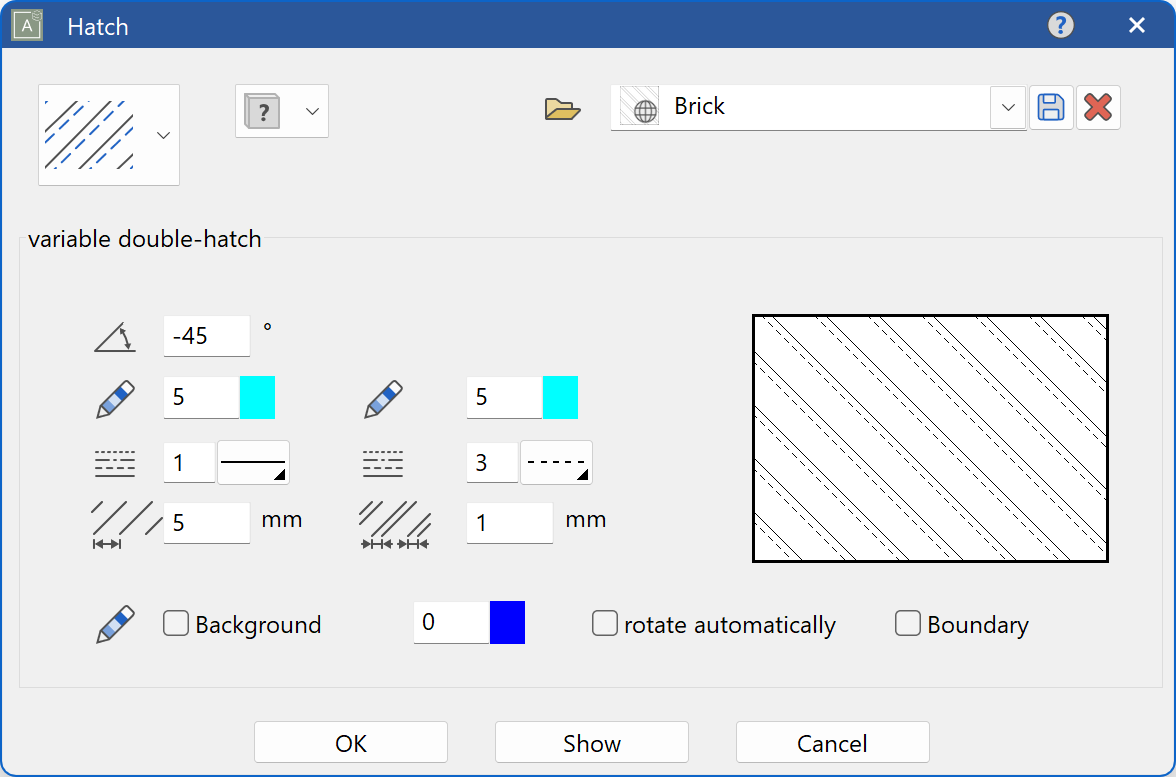Click the first line-style lines icon
Viewport: 1176px width, 777px height.
[x=115, y=462]
